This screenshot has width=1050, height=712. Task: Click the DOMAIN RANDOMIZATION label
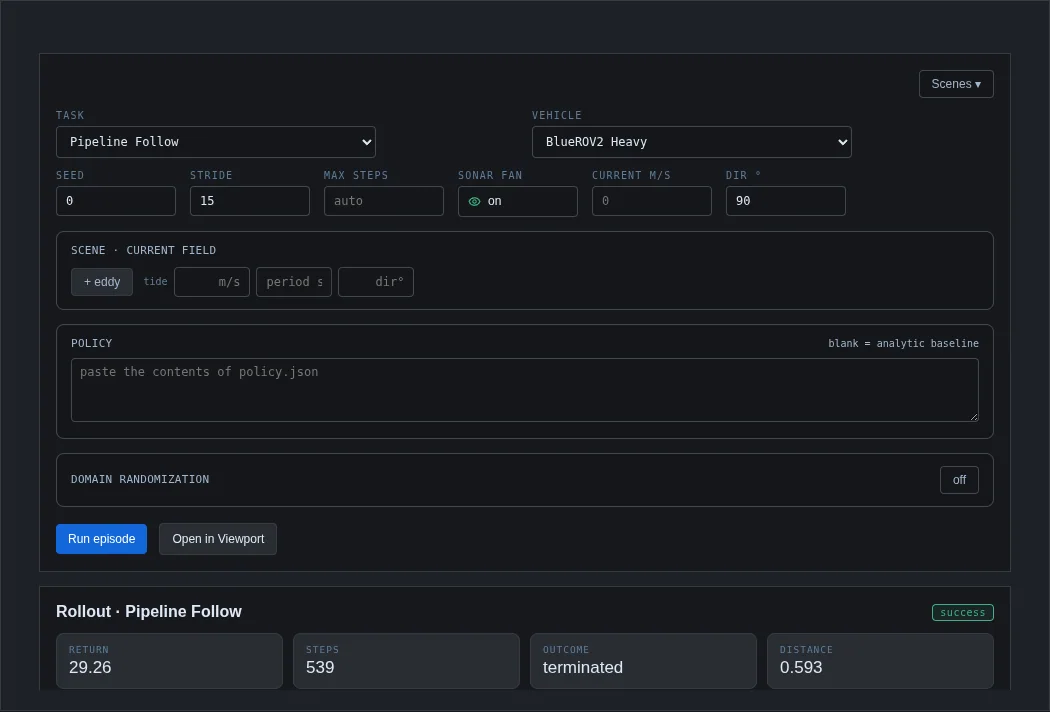pyautogui.click(x=140, y=480)
